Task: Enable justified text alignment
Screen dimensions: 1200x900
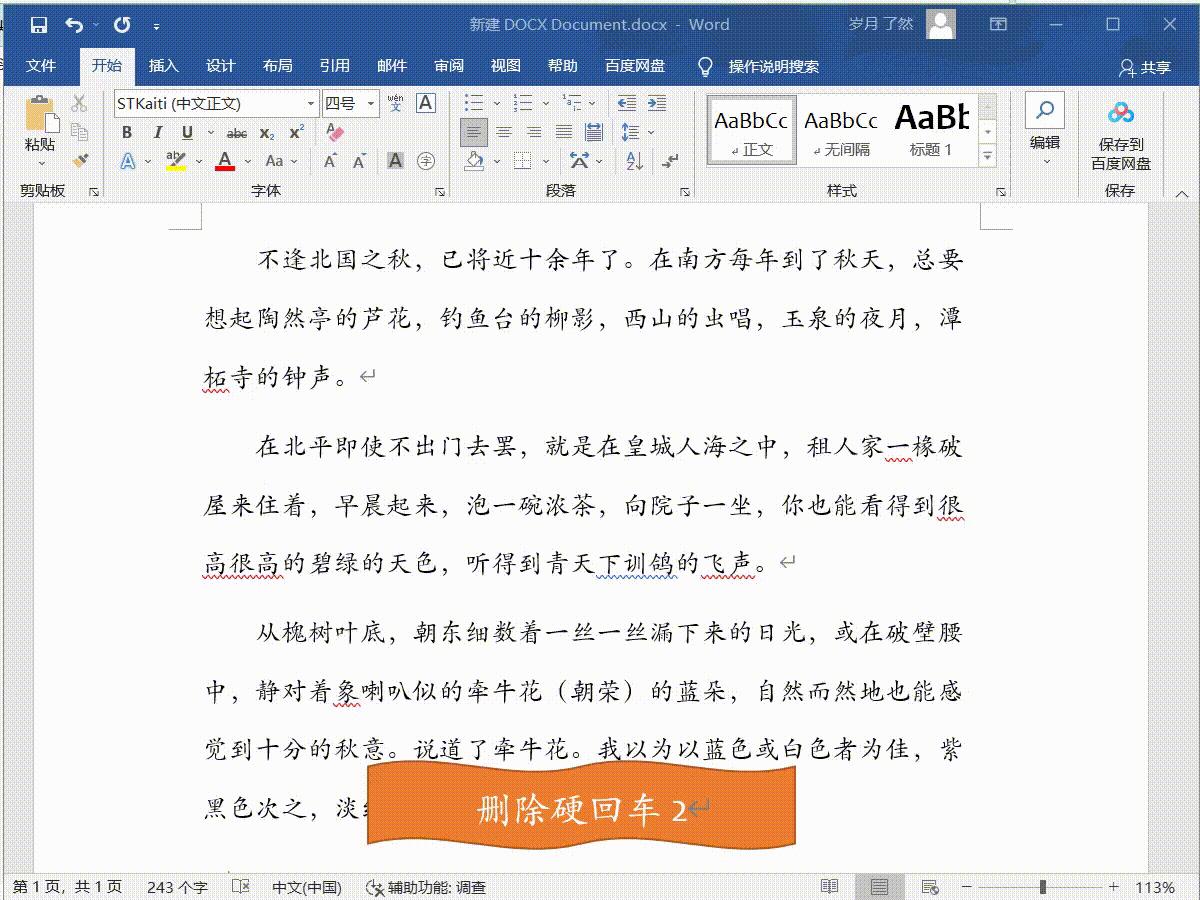Action: 564,131
